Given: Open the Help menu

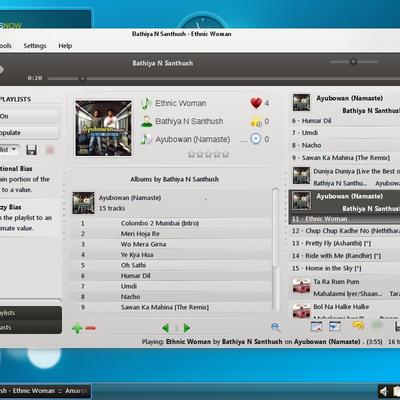Looking at the screenshot, I should (x=65, y=46).
